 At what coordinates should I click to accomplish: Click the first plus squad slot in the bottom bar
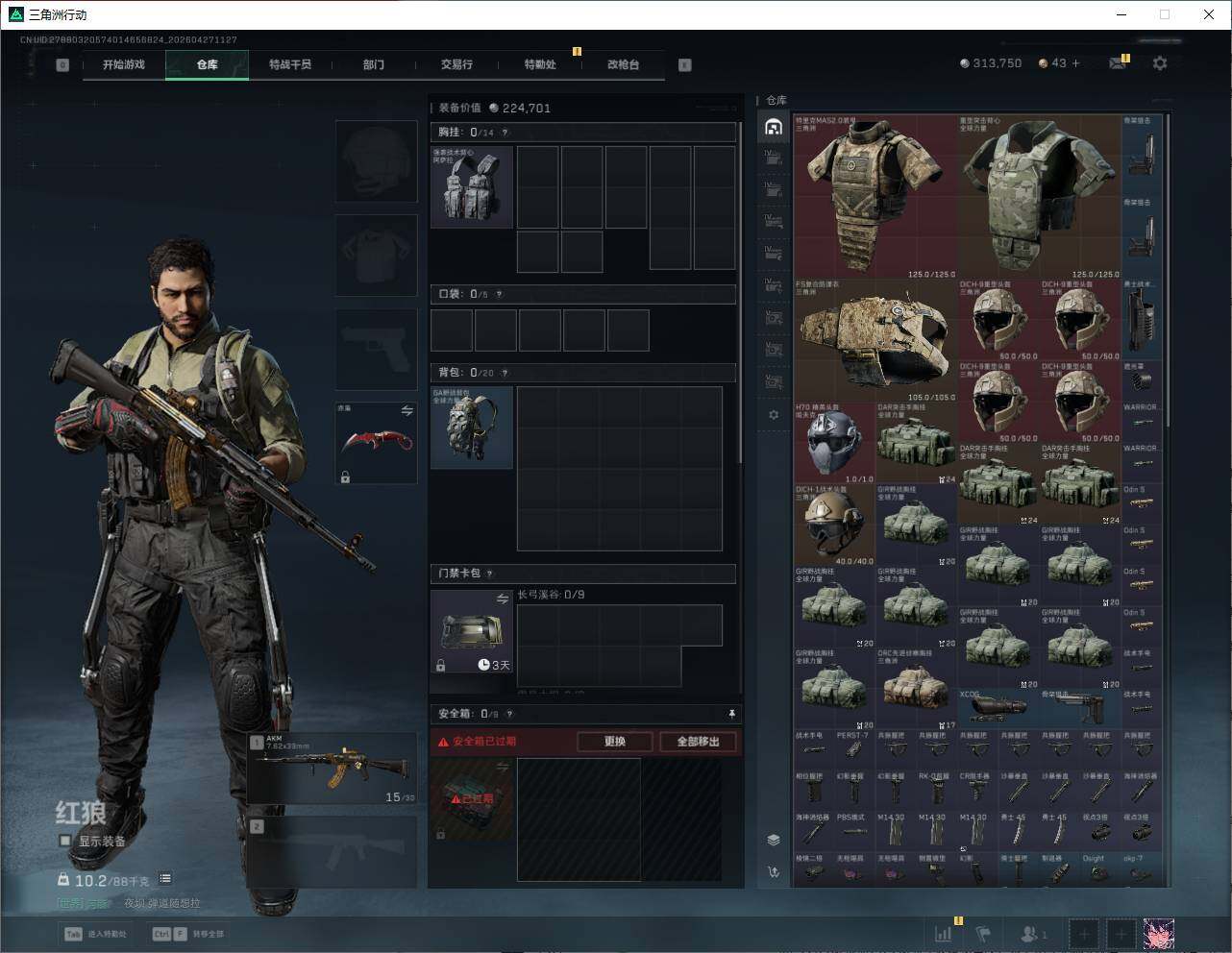point(1084,933)
